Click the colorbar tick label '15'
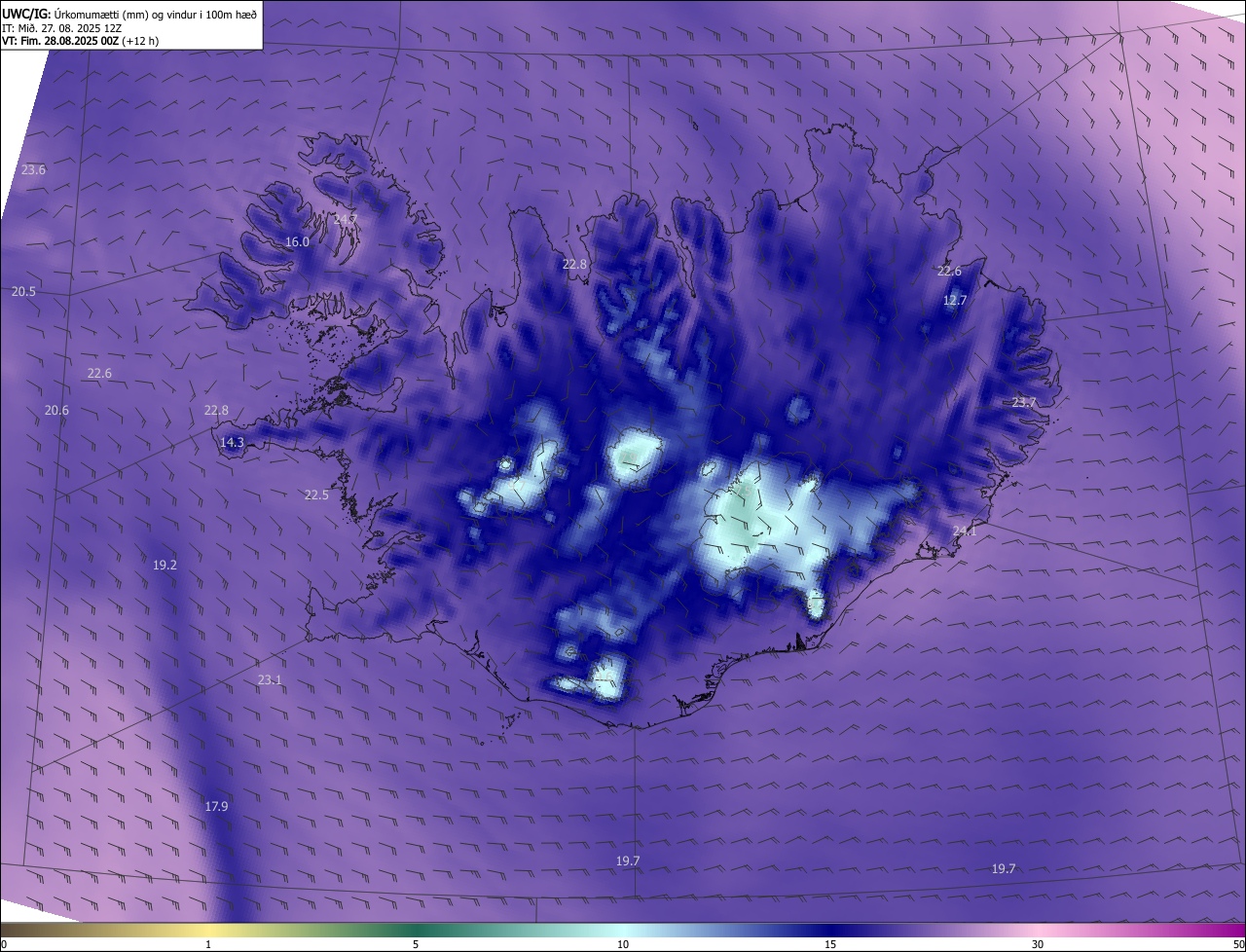The width and height of the screenshot is (1246, 952). 830,944
